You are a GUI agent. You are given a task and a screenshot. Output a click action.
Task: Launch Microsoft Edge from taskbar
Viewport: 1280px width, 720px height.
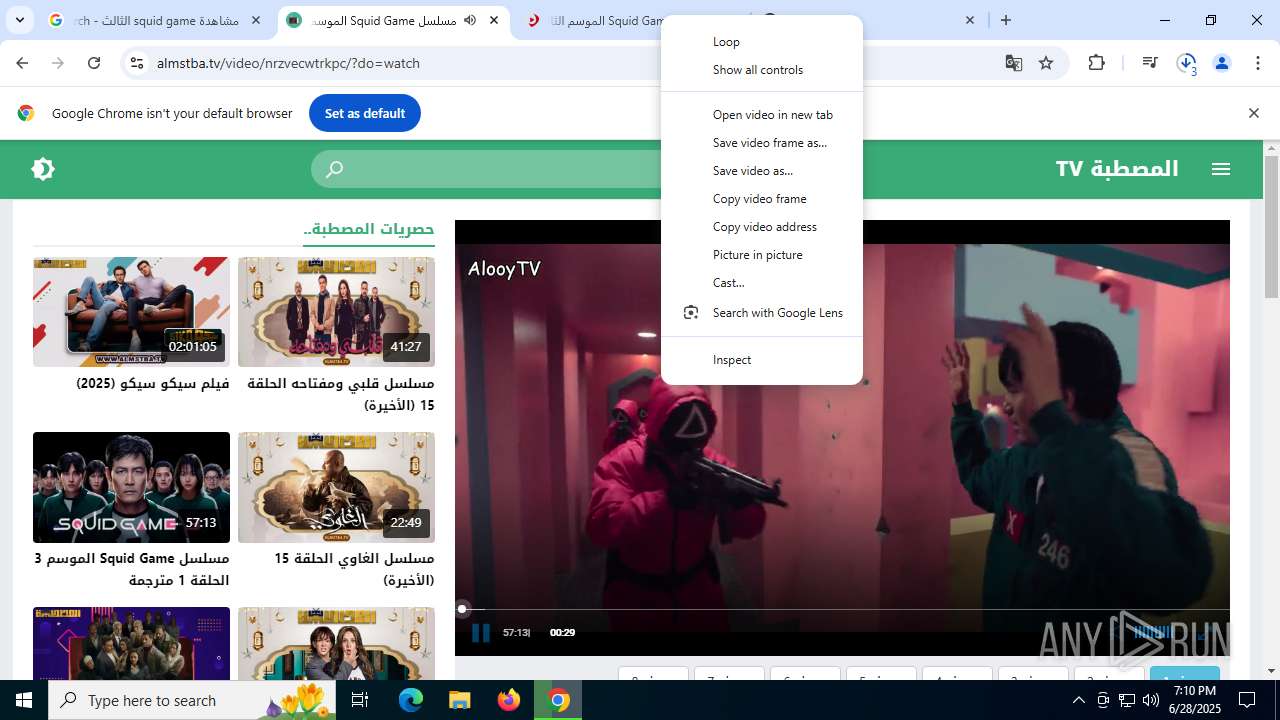click(411, 700)
